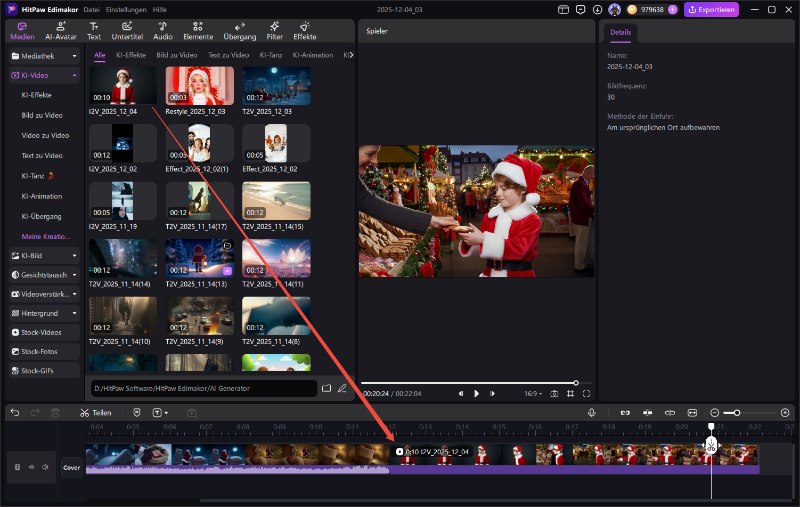Expand the Videoverstärk... section
Viewport: 800px width, 507px height.
tap(44, 294)
